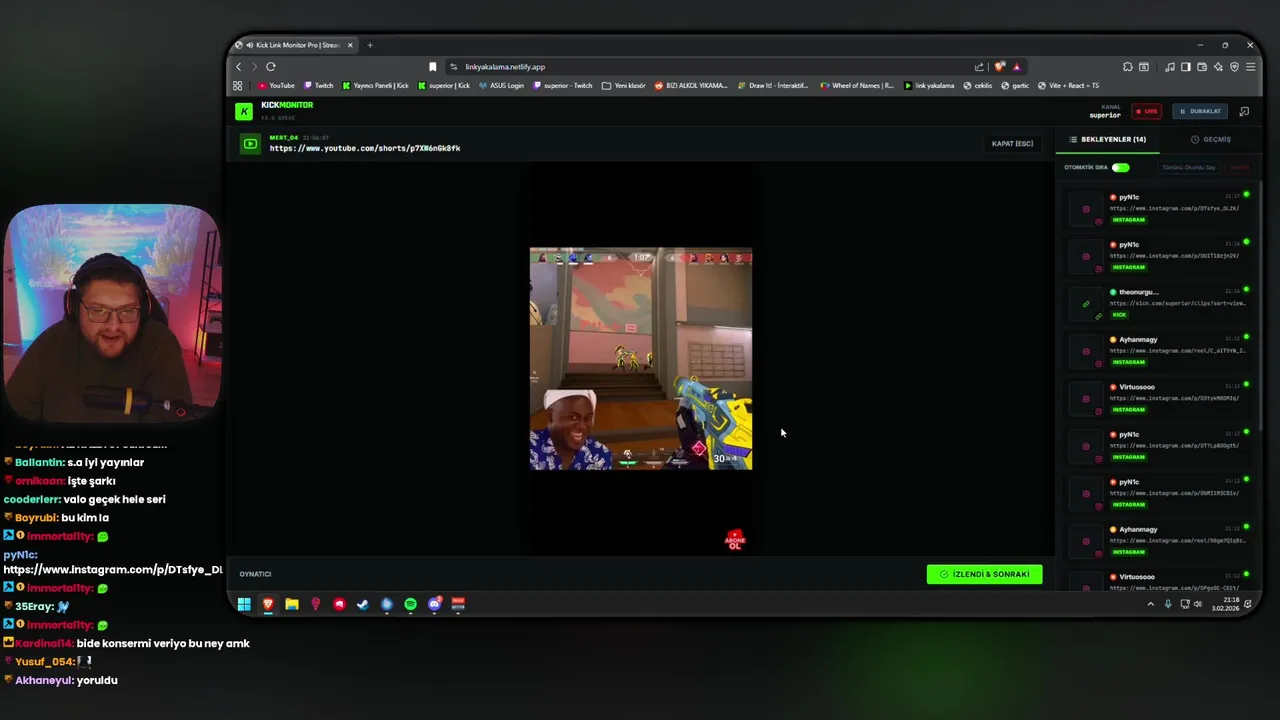The height and width of the screenshot is (720, 1280).
Task: Go back with the browser back arrow
Action: click(238, 67)
